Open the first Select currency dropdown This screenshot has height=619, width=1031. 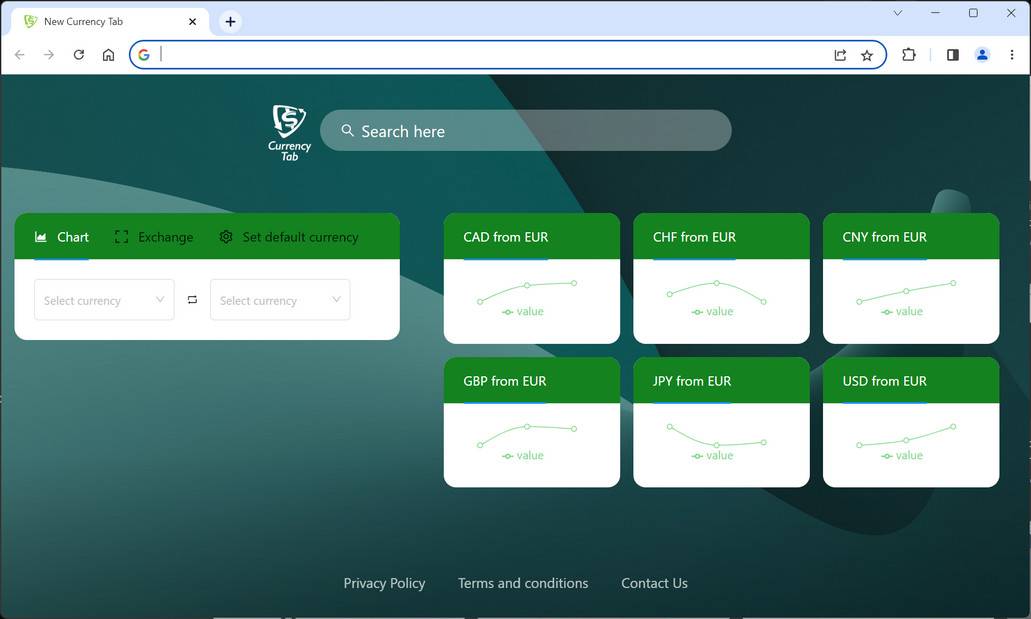pos(103,299)
